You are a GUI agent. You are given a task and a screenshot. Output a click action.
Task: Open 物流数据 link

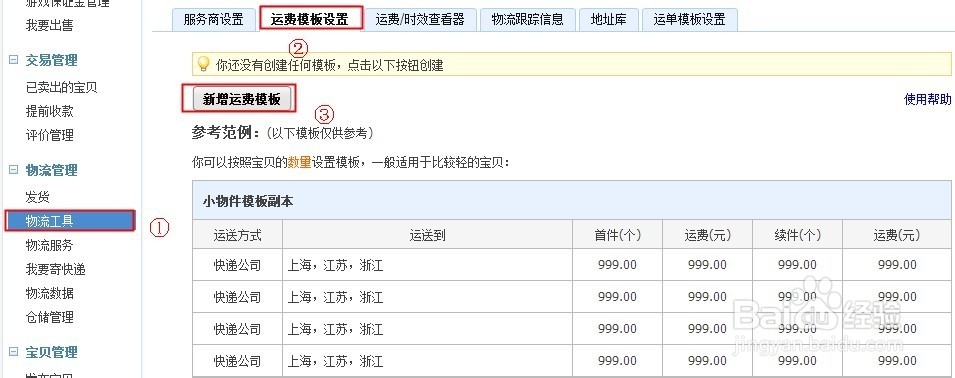(49, 293)
